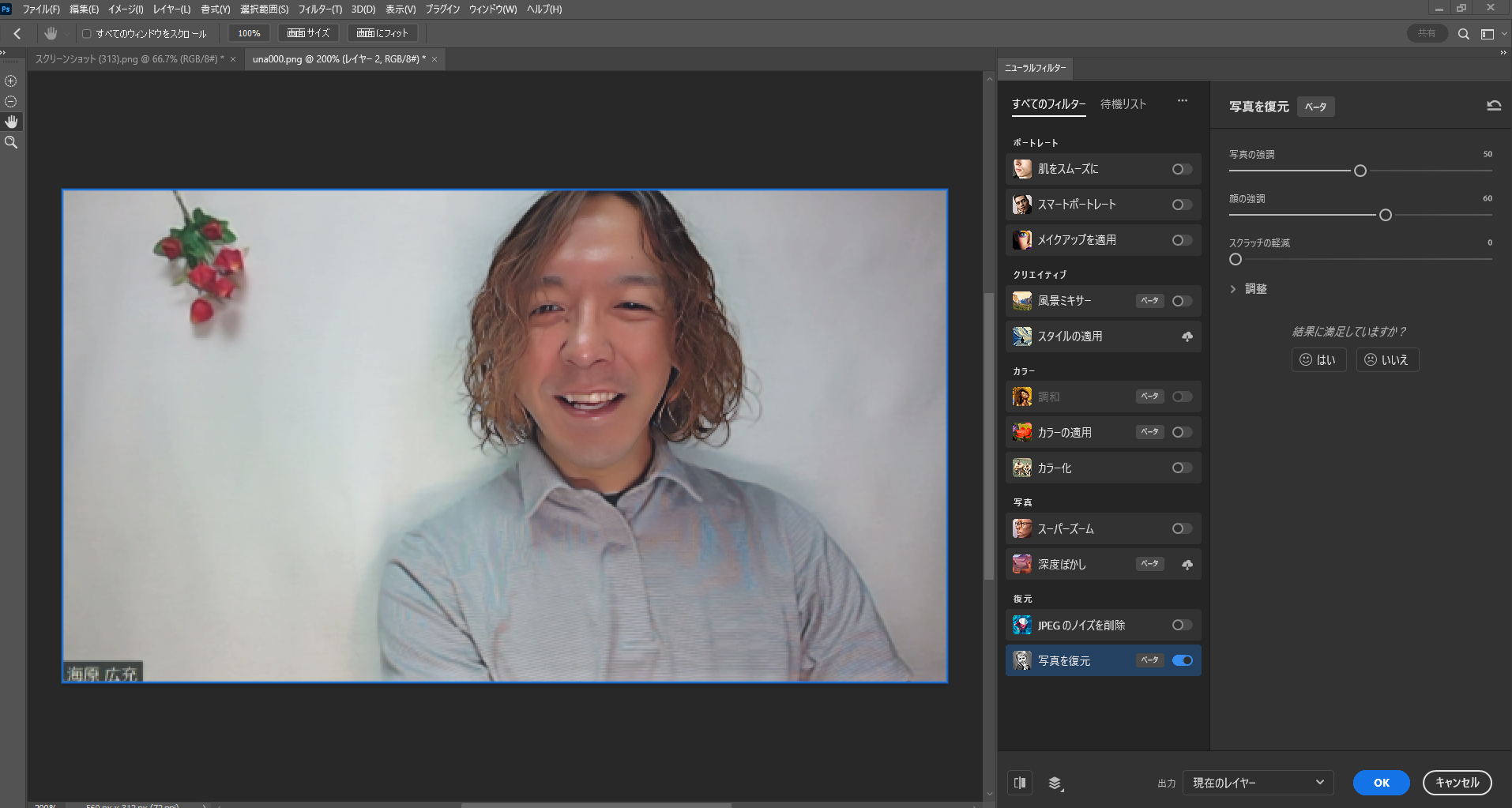The width and height of the screenshot is (1512, 808).
Task: Click the back arrow in options bar
Action: 17,33
